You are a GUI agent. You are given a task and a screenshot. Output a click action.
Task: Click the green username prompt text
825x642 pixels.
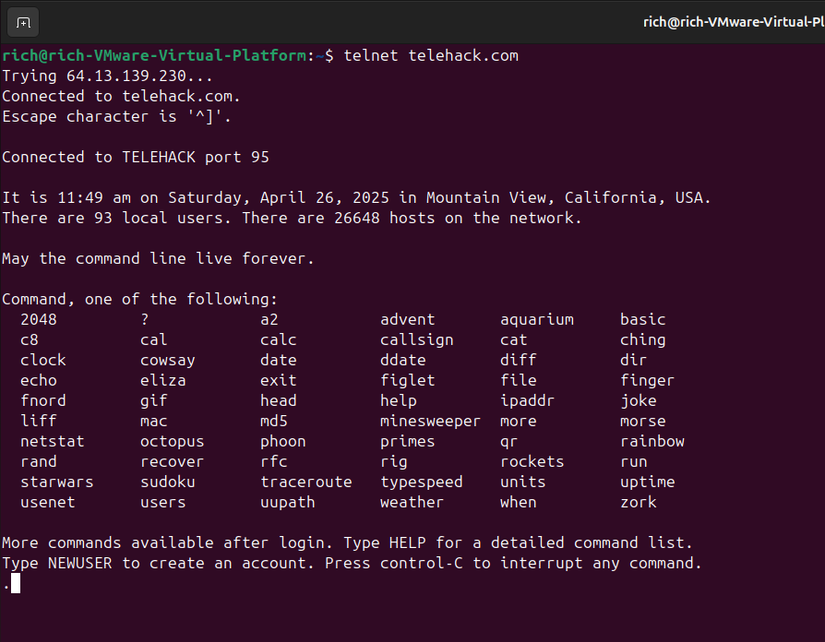154,55
